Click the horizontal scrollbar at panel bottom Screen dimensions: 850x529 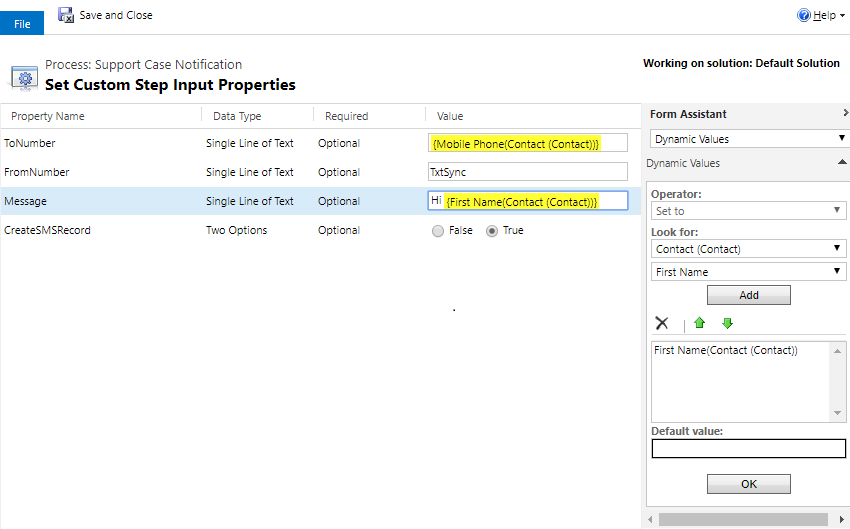[x=742, y=520]
